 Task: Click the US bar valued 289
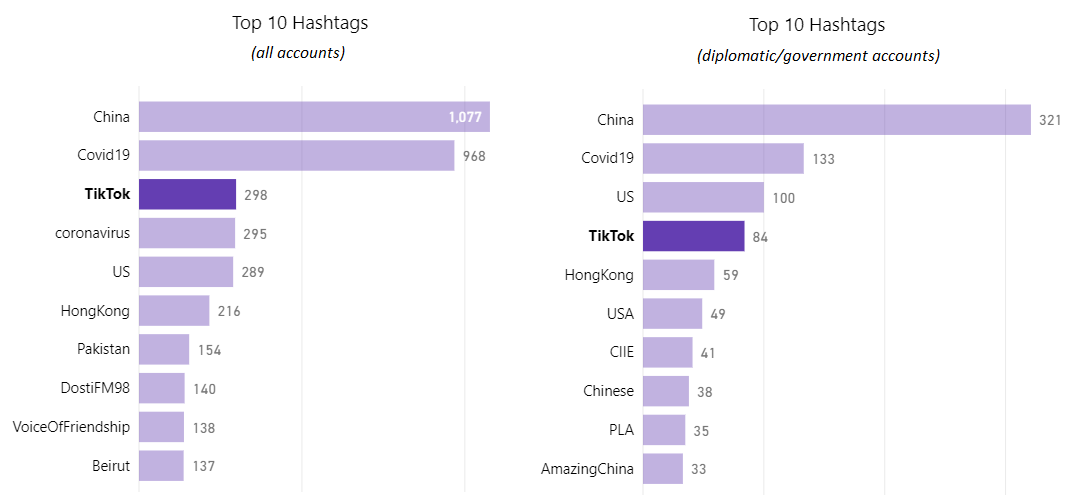186,271
